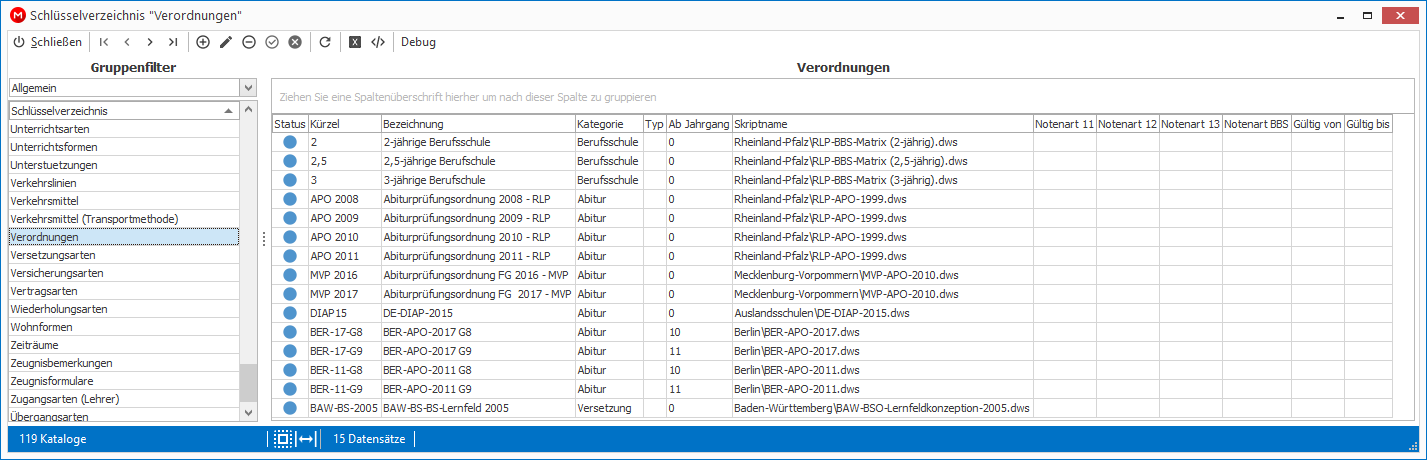Click the status dot of row APO 2008
This screenshot has height=460, width=1427.
click(x=290, y=199)
